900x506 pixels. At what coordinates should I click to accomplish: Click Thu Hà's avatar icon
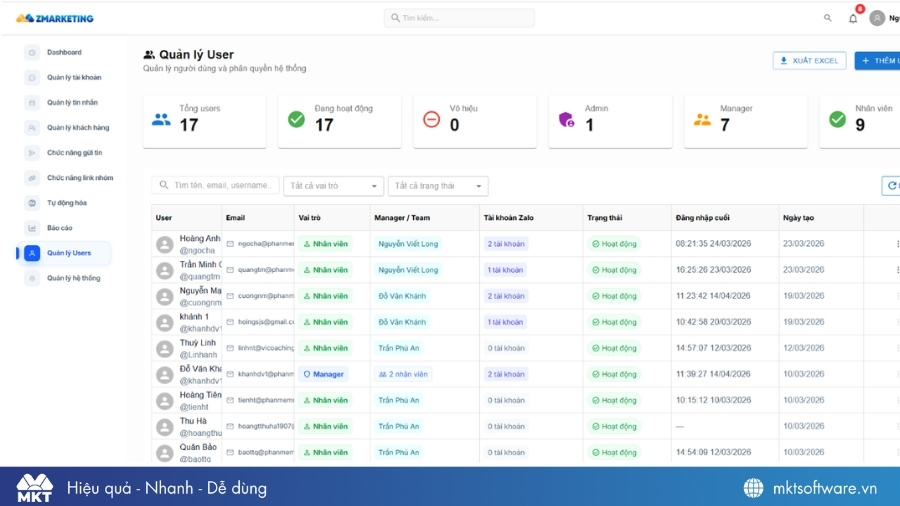coord(165,427)
